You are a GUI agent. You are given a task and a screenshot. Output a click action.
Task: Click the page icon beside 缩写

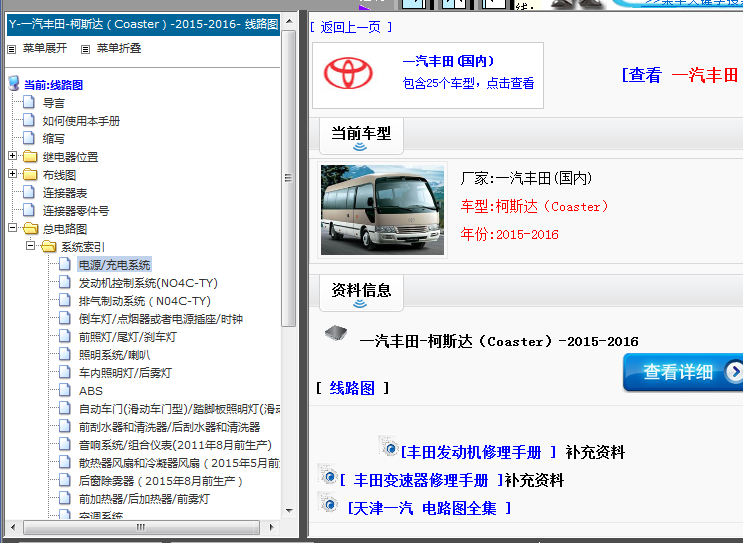29,138
